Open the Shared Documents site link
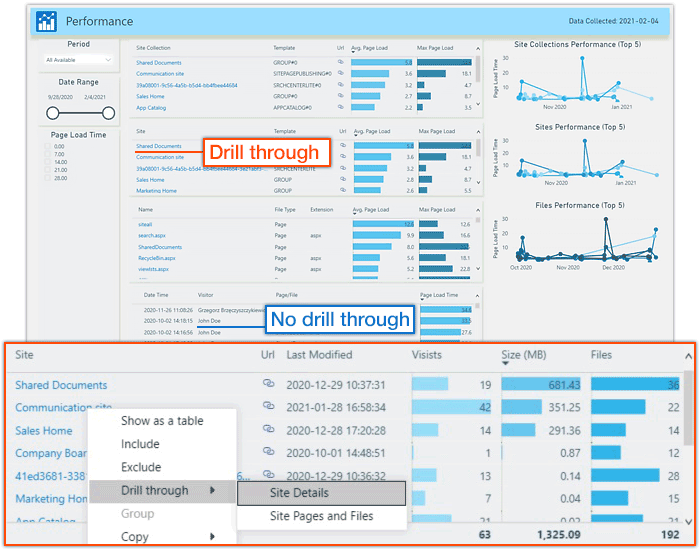 [61, 385]
